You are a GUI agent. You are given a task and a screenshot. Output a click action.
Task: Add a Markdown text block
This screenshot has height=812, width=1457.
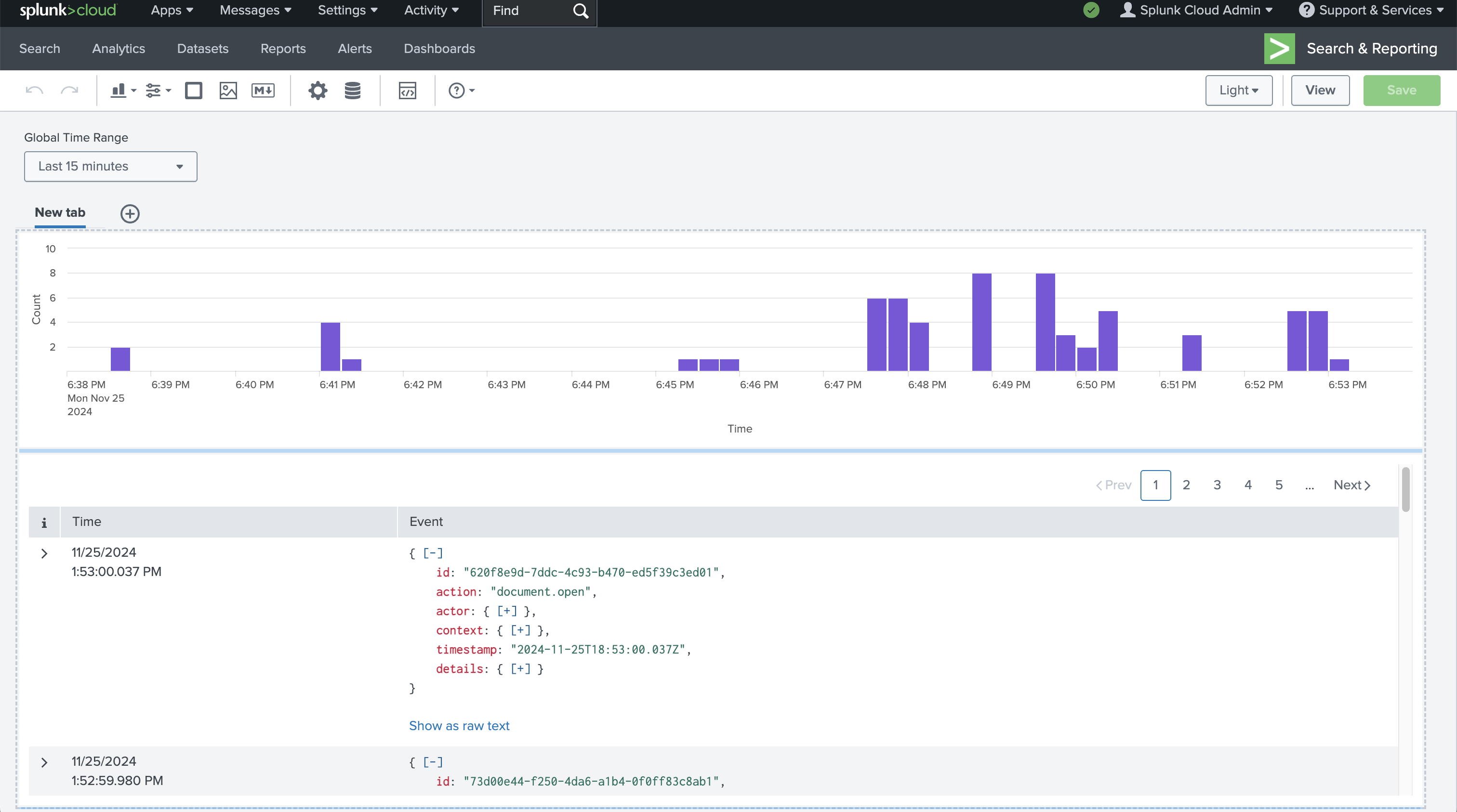tap(263, 91)
